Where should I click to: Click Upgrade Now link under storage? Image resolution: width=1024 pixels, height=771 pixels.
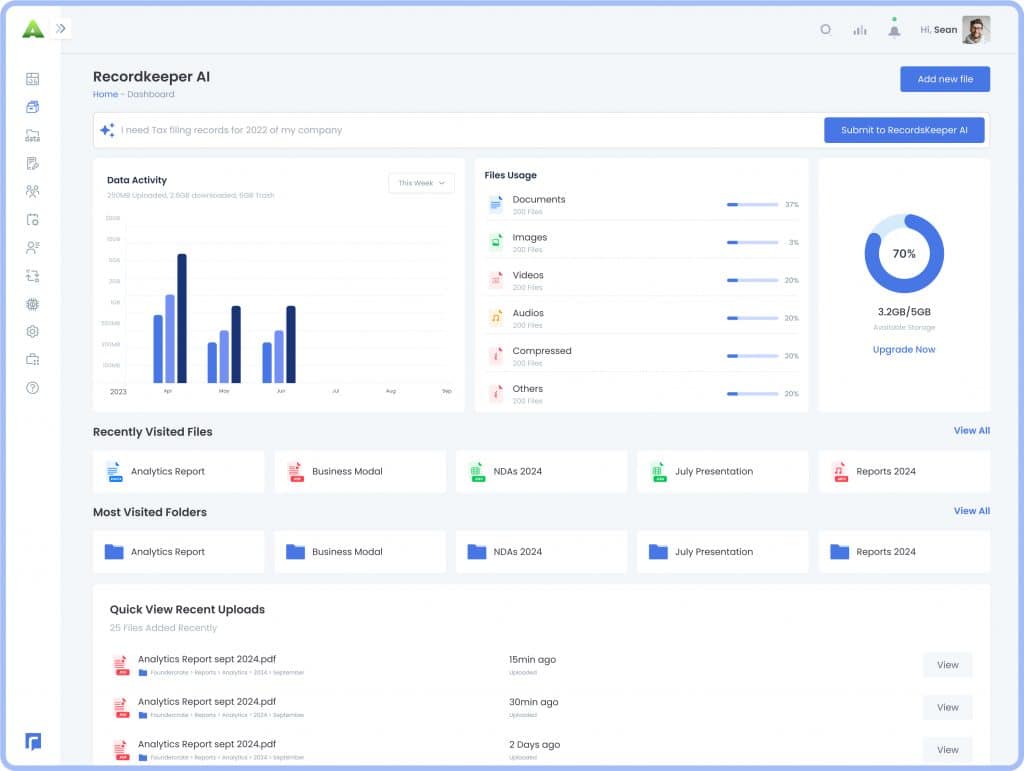pyautogui.click(x=902, y=349)
